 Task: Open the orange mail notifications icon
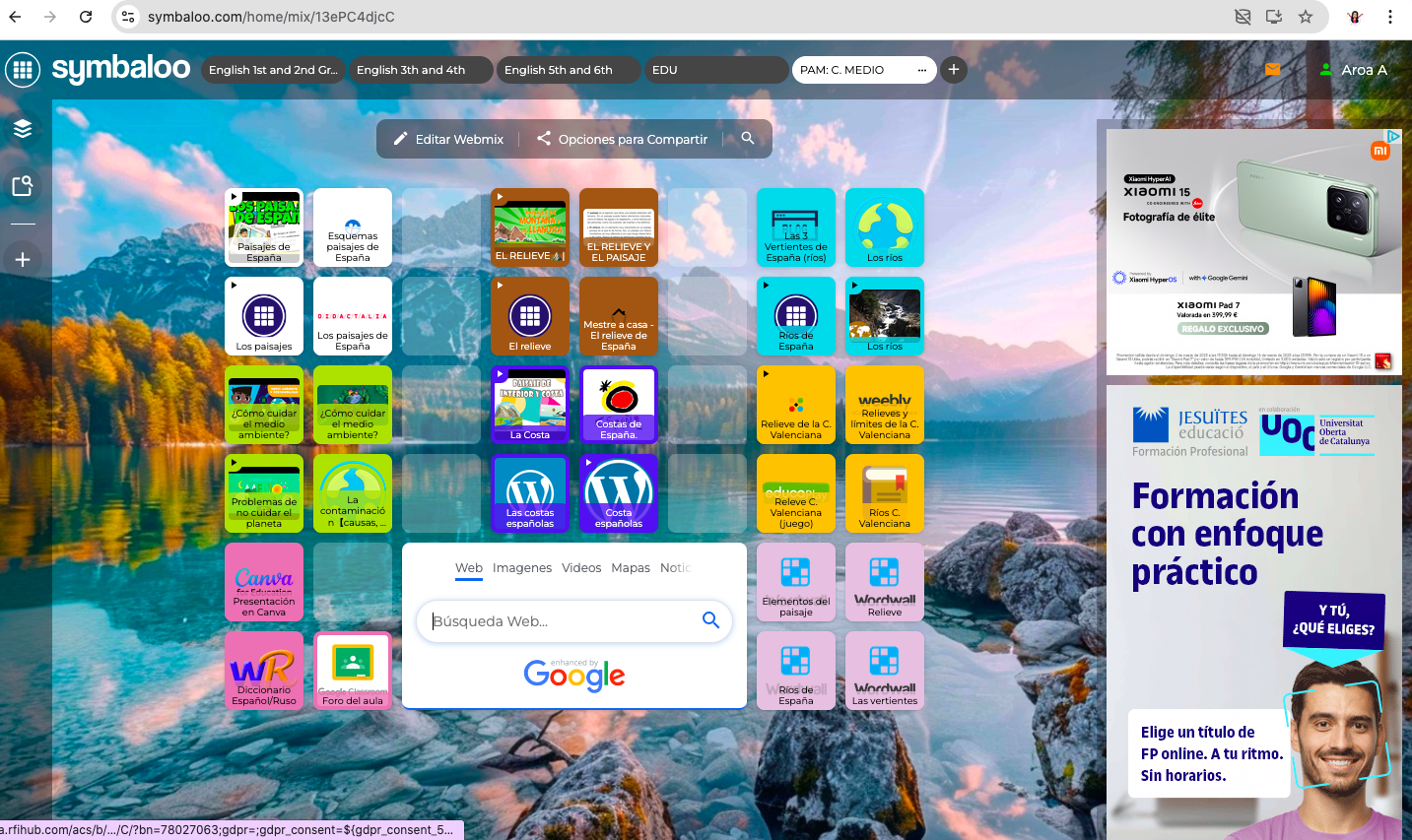point(1272,69)
